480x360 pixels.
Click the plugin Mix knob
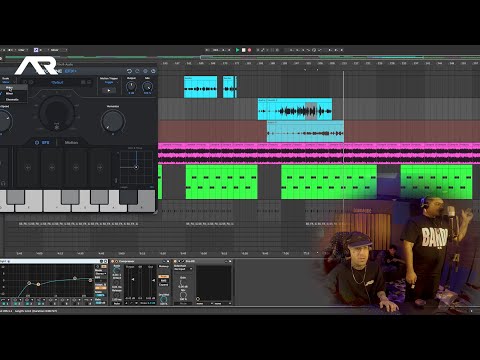147,87
